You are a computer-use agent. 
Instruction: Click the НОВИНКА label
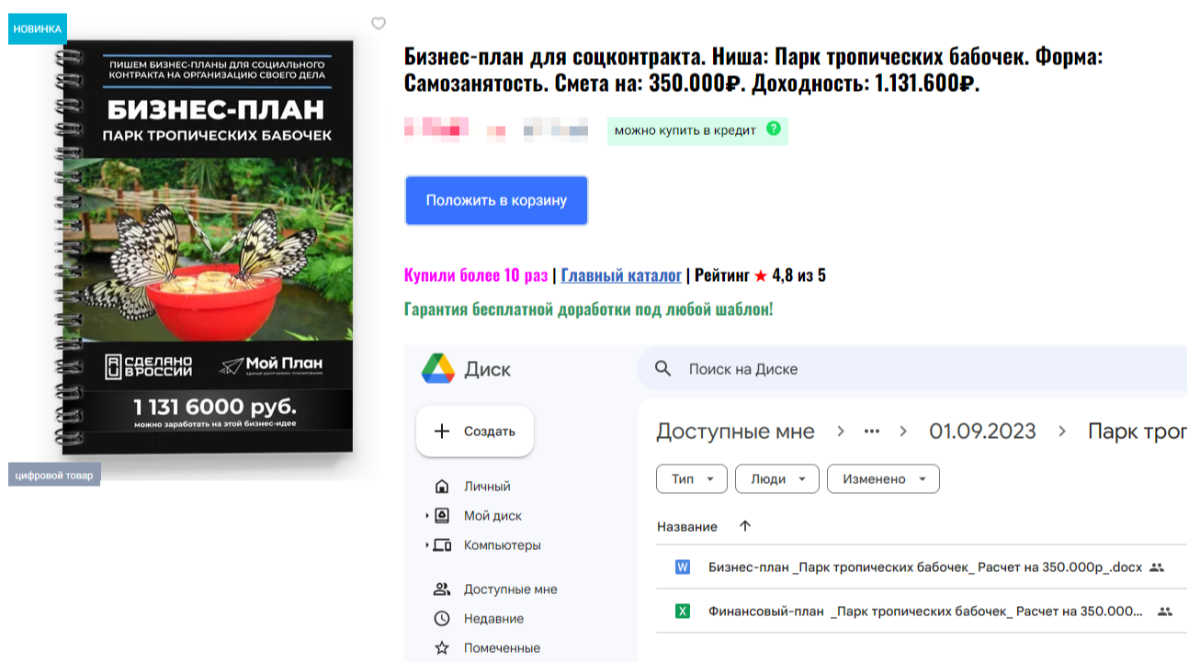(37, 29)
